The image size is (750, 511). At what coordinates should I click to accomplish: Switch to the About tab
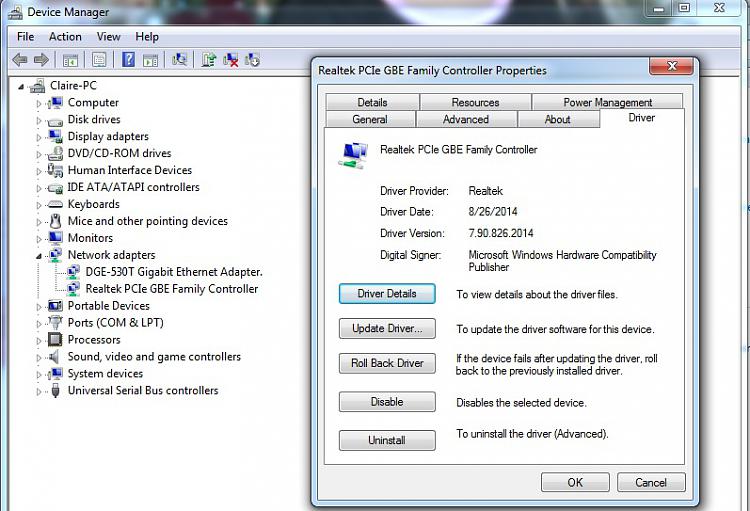coord(558,119)
